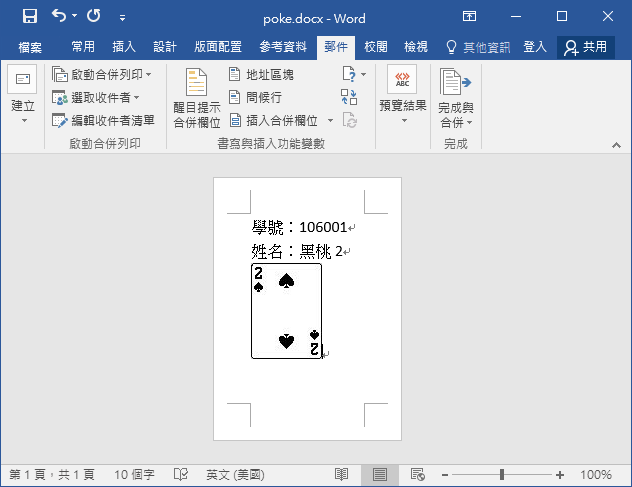Switch to the 插入 tab
Image resolution: width=632 pixels, height=487 pixels.
(x=124, y=47)
